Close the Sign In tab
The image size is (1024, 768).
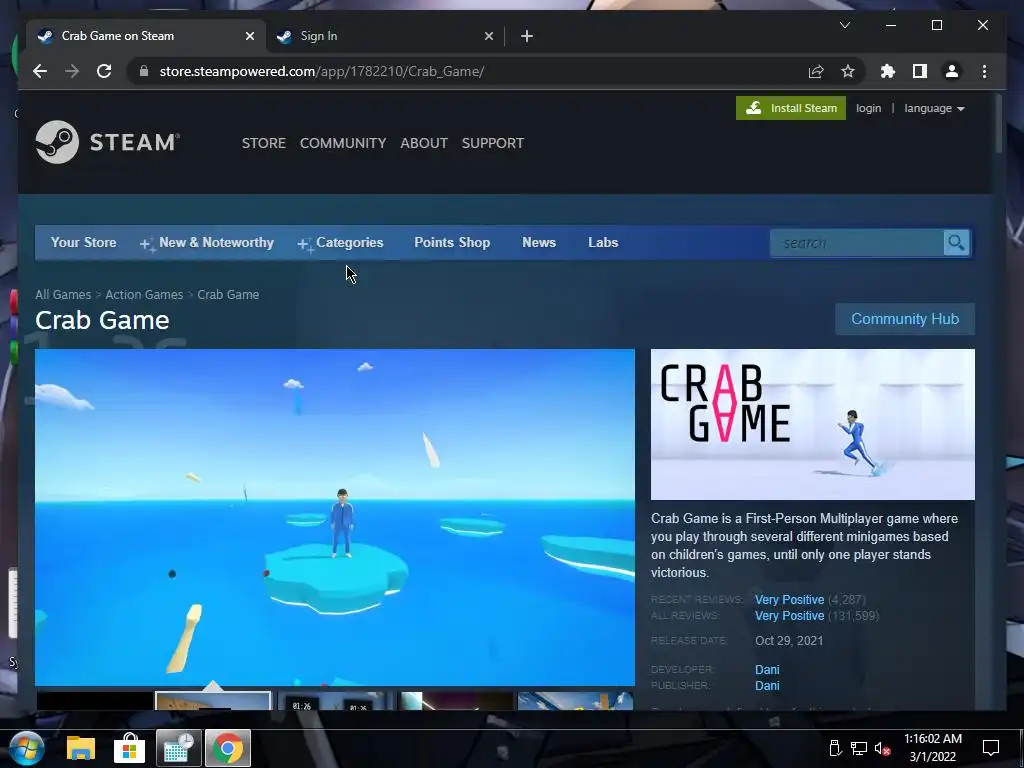coord(488,36)
